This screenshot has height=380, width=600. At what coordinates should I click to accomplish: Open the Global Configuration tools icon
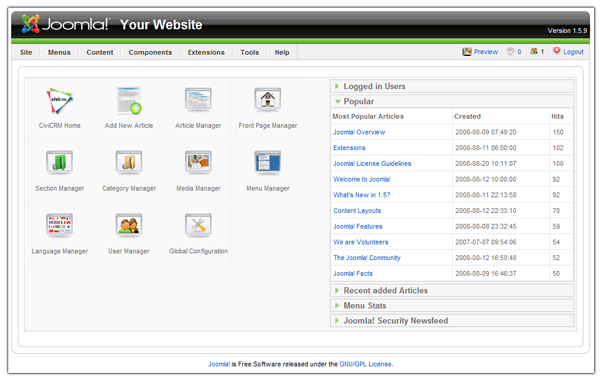198,225
